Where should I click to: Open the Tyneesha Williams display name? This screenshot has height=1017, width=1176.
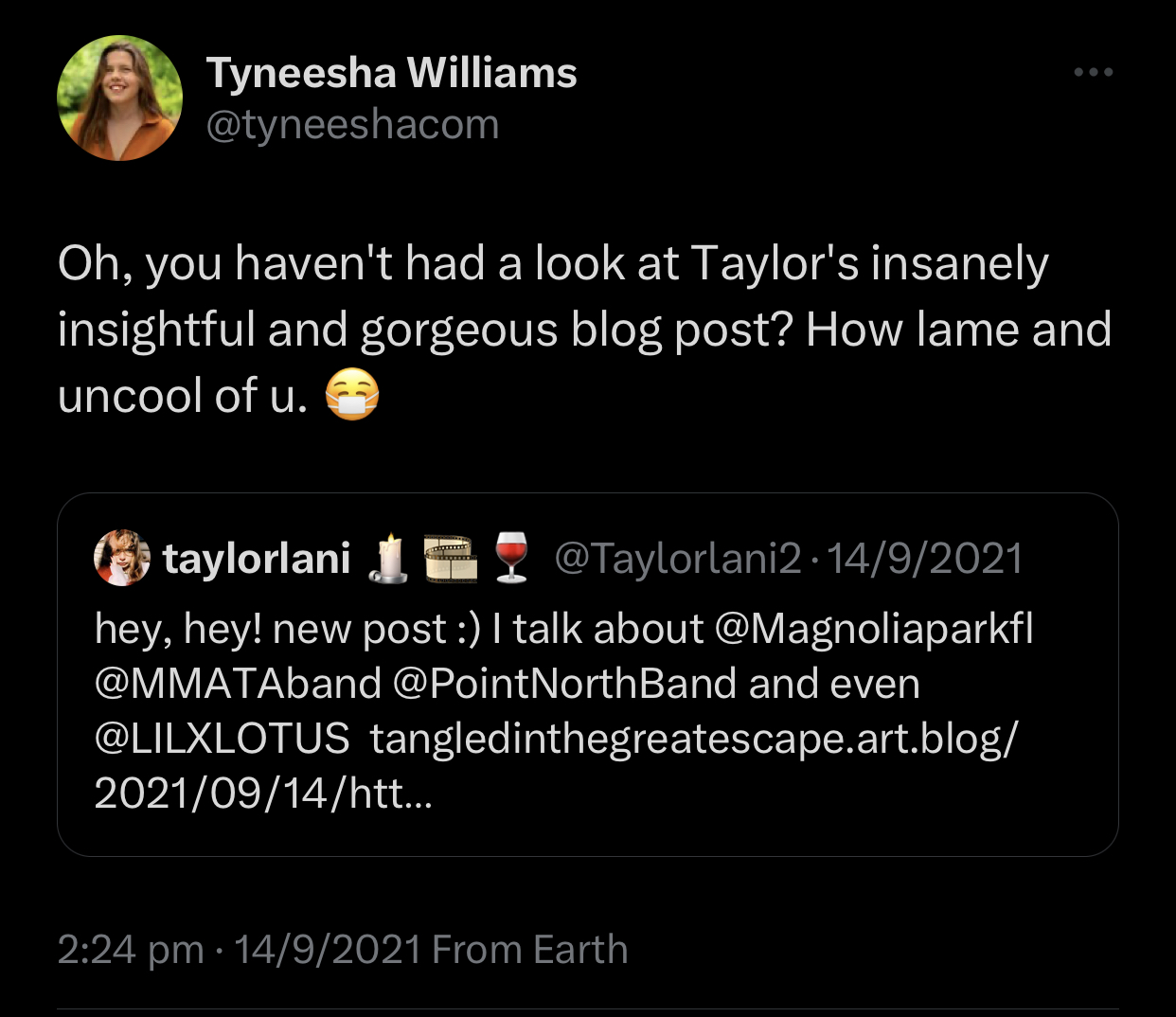coord(391,73)
